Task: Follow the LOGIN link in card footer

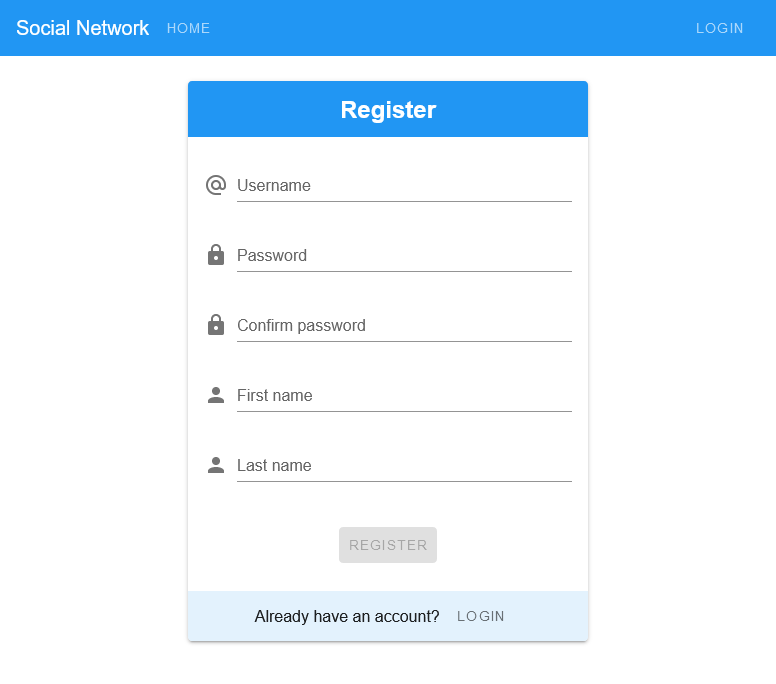Action: (x=481, y=616)
